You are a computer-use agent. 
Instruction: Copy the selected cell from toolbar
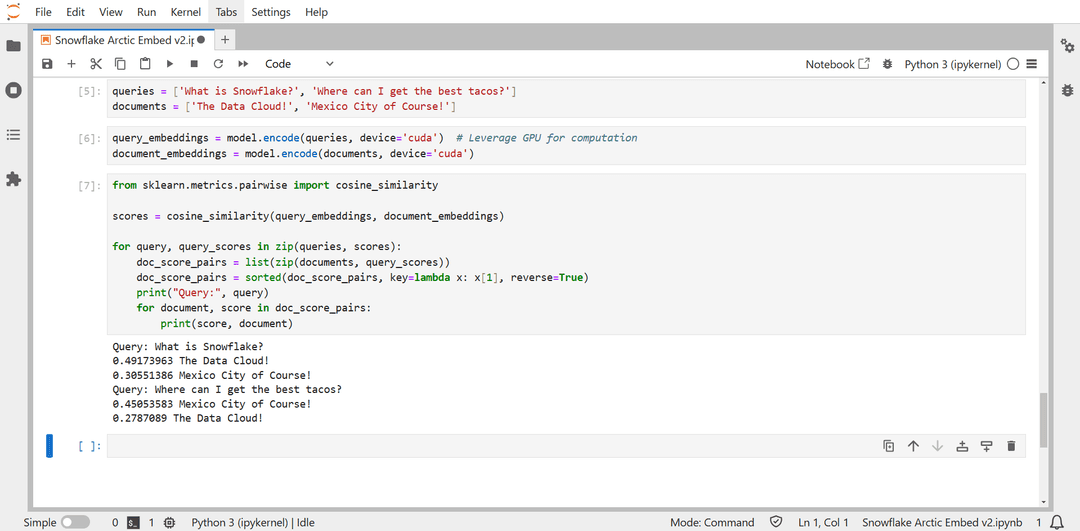click(x=120, y=63)
